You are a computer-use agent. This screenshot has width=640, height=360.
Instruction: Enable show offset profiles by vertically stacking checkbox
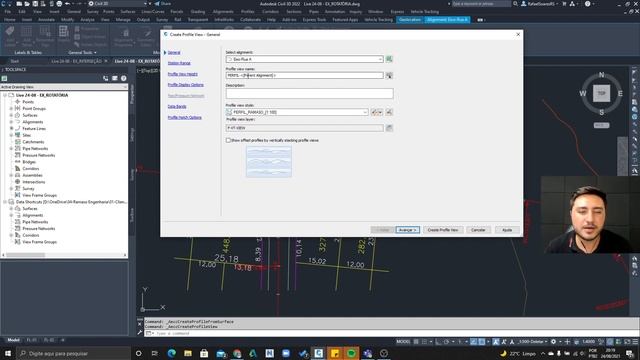(229, 140)
